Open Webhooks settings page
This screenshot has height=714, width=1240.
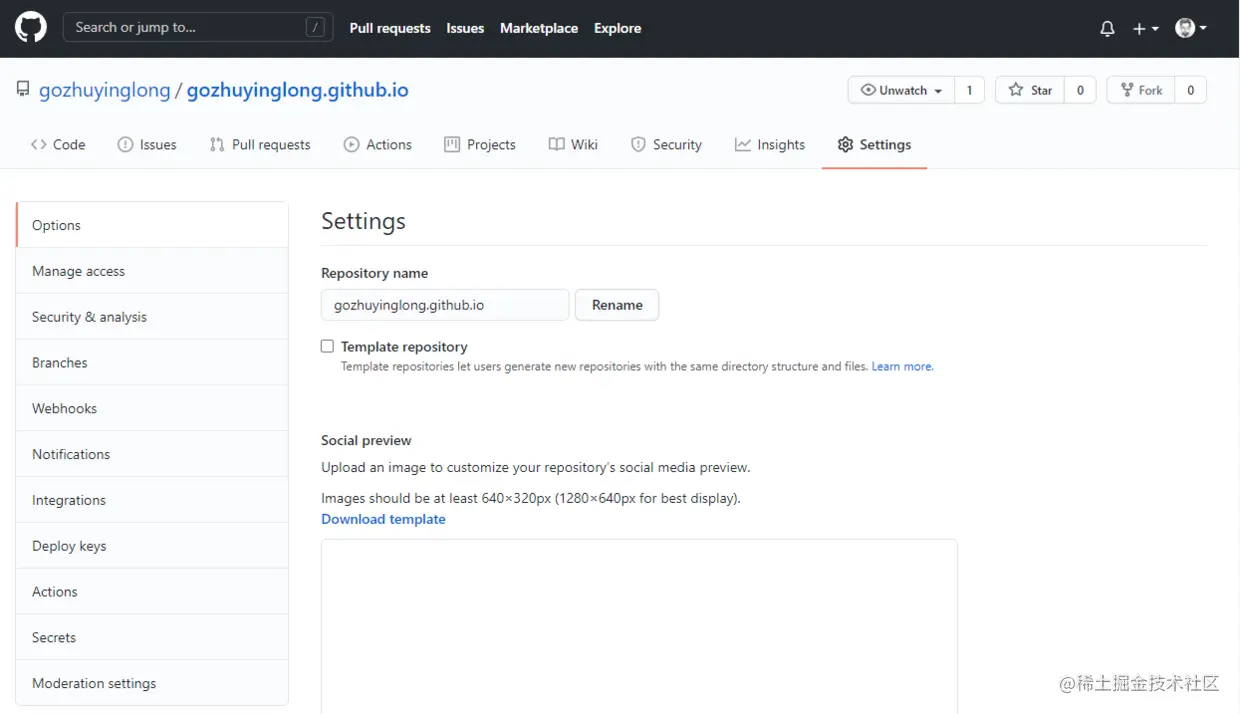152,408
